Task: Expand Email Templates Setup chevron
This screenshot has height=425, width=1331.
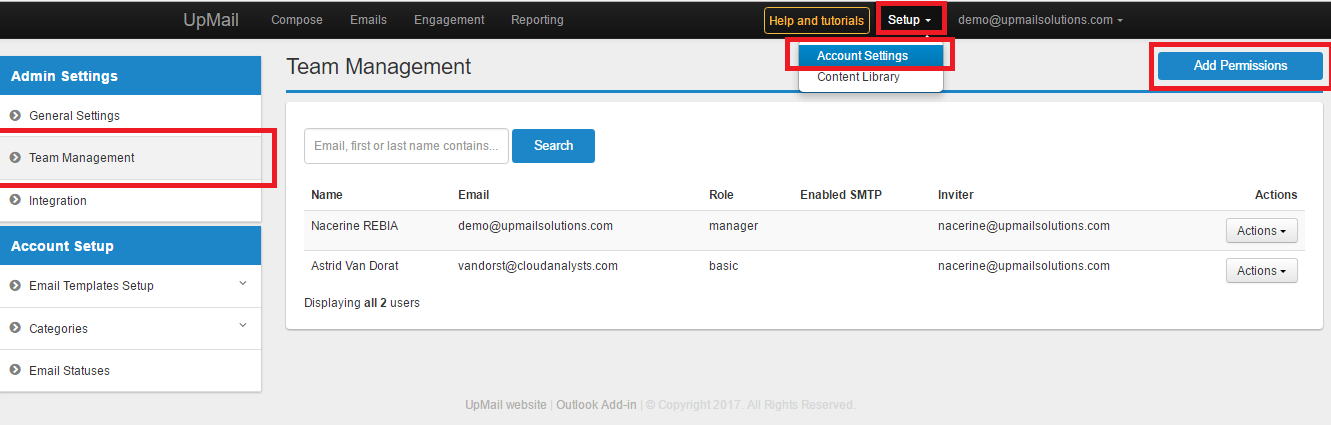Action: click(x=243, y=284)
